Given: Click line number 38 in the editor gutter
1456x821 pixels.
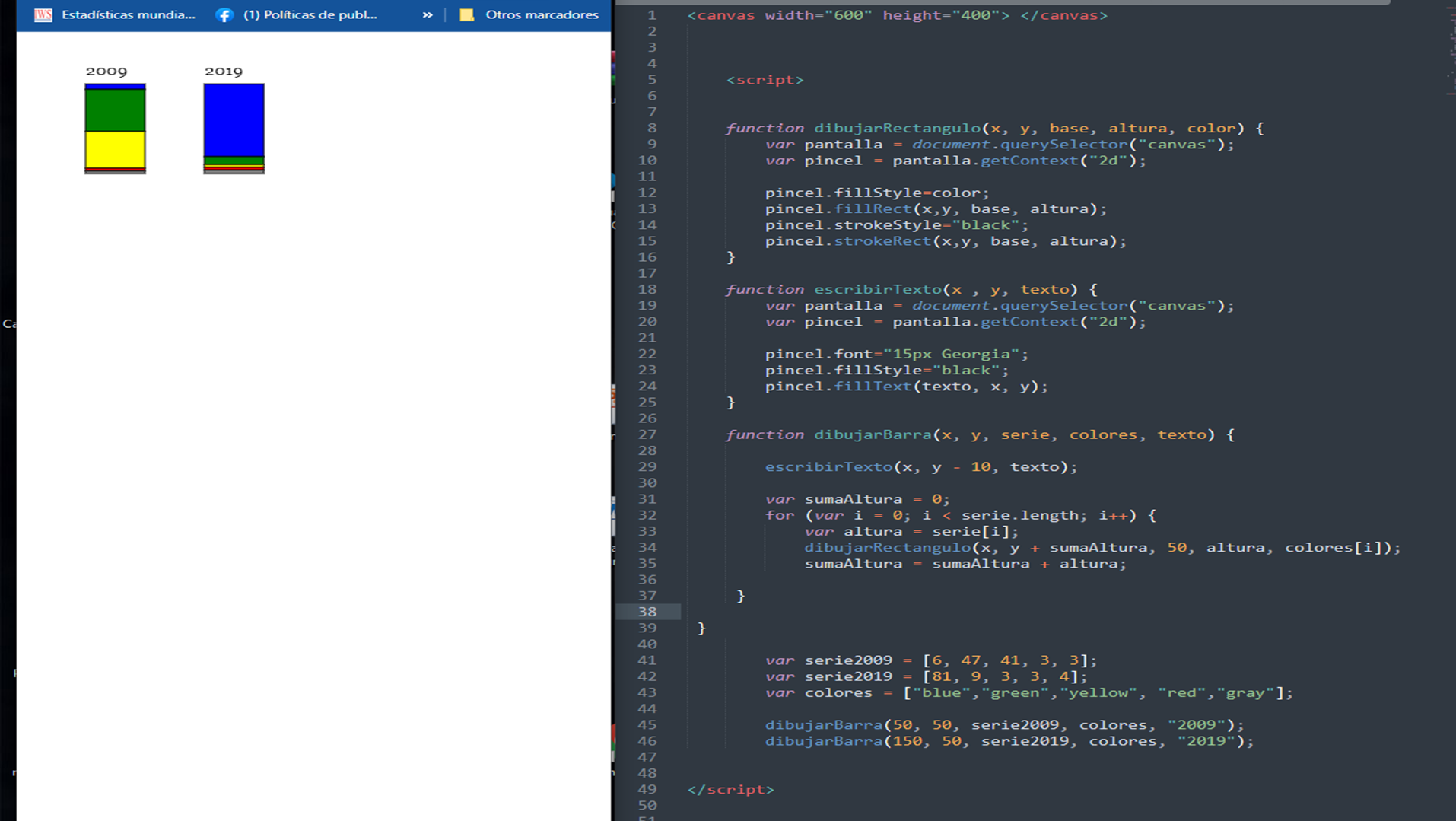Looking at the screenshot, I should click(x=647, y=612).
